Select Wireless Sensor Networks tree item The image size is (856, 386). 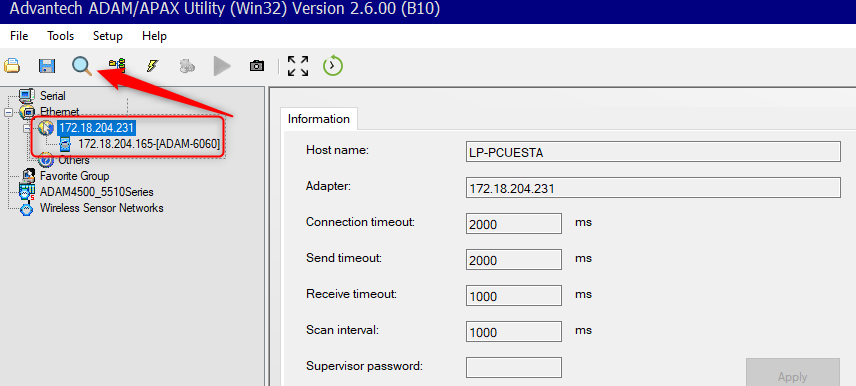102,208
